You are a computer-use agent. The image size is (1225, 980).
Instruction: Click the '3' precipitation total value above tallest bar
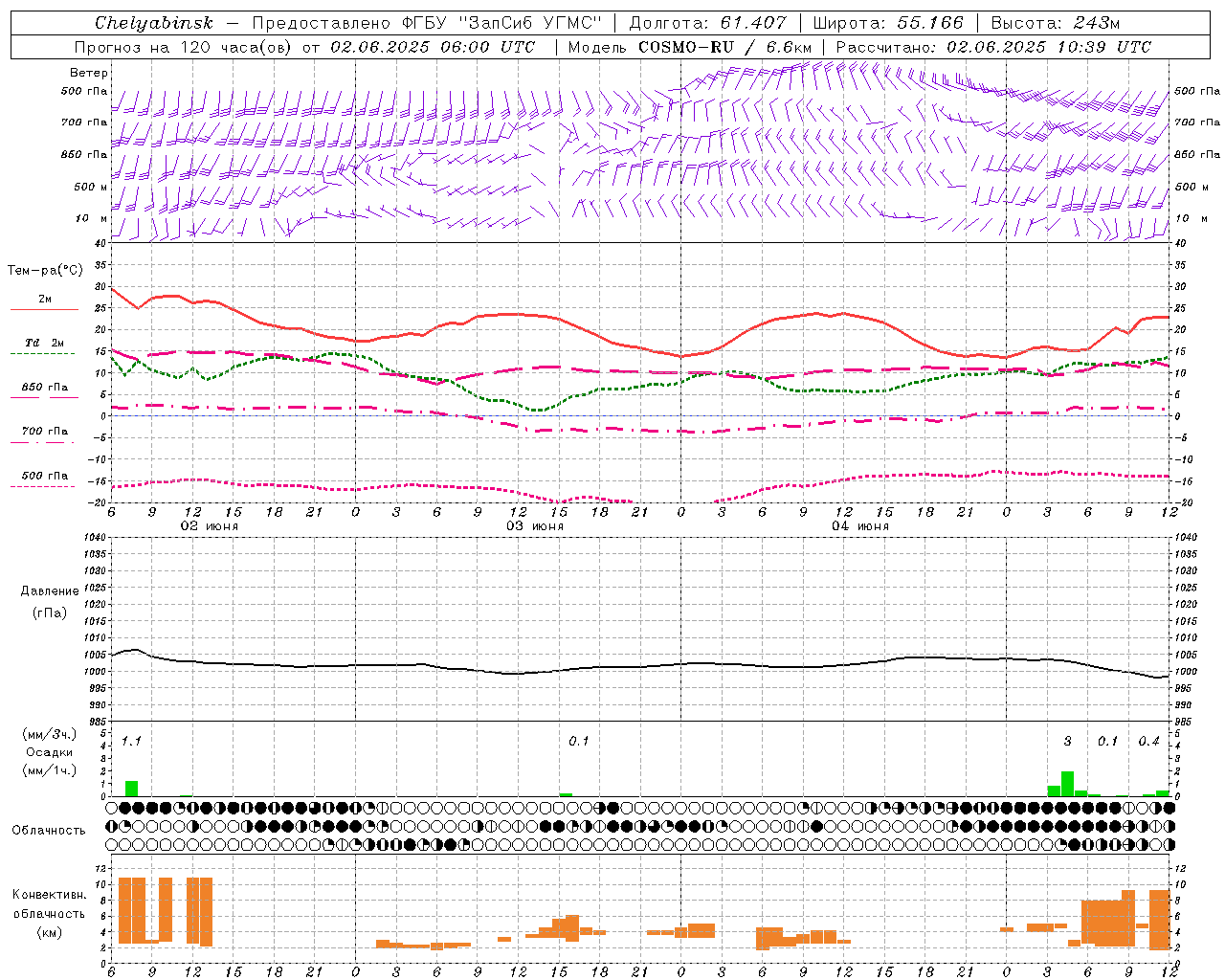[1068, 742]
